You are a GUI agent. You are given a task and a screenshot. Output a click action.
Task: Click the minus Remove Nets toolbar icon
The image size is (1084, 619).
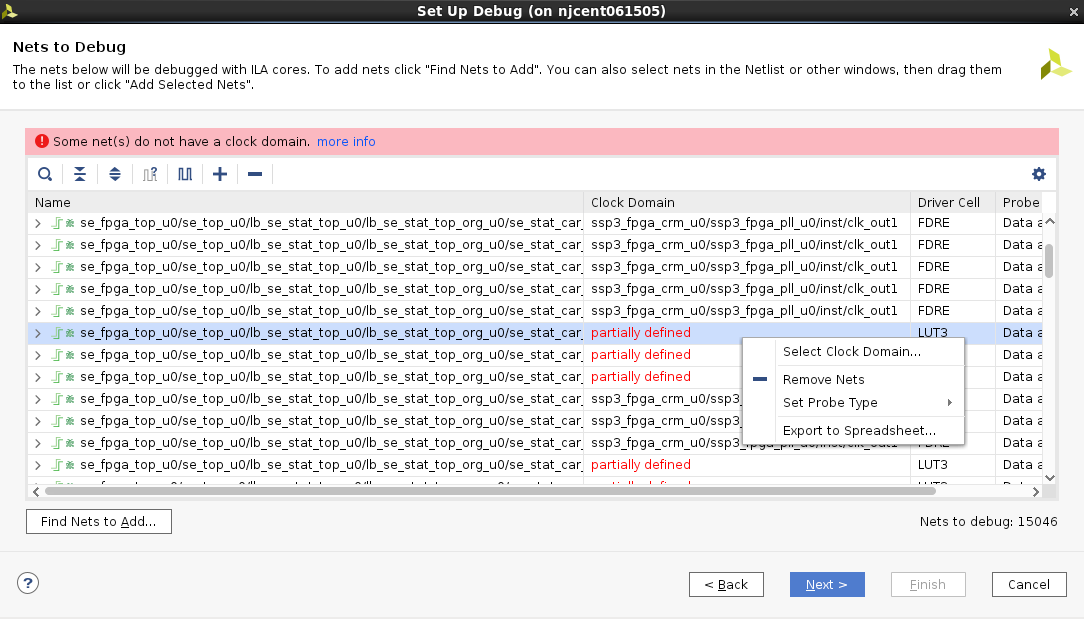tap(255, 174)
